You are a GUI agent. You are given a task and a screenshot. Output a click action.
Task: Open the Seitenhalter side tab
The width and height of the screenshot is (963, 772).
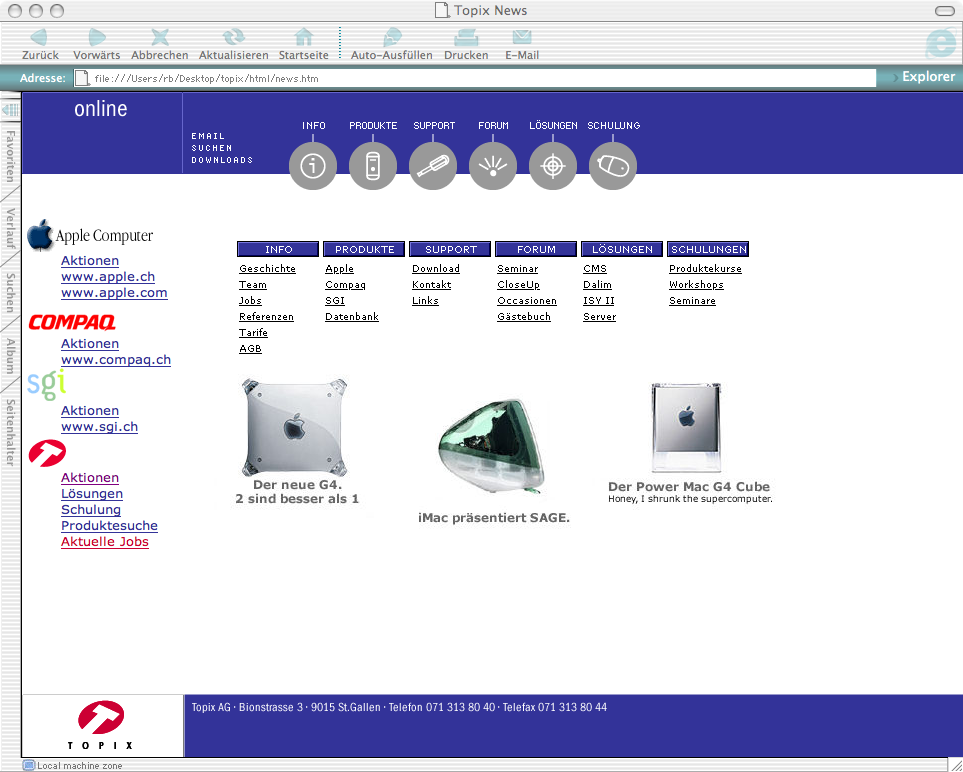[x=10, y=432]
